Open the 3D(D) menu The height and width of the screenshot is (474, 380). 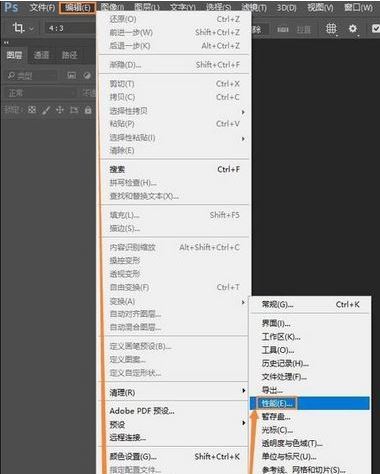(x=286, y=7)
